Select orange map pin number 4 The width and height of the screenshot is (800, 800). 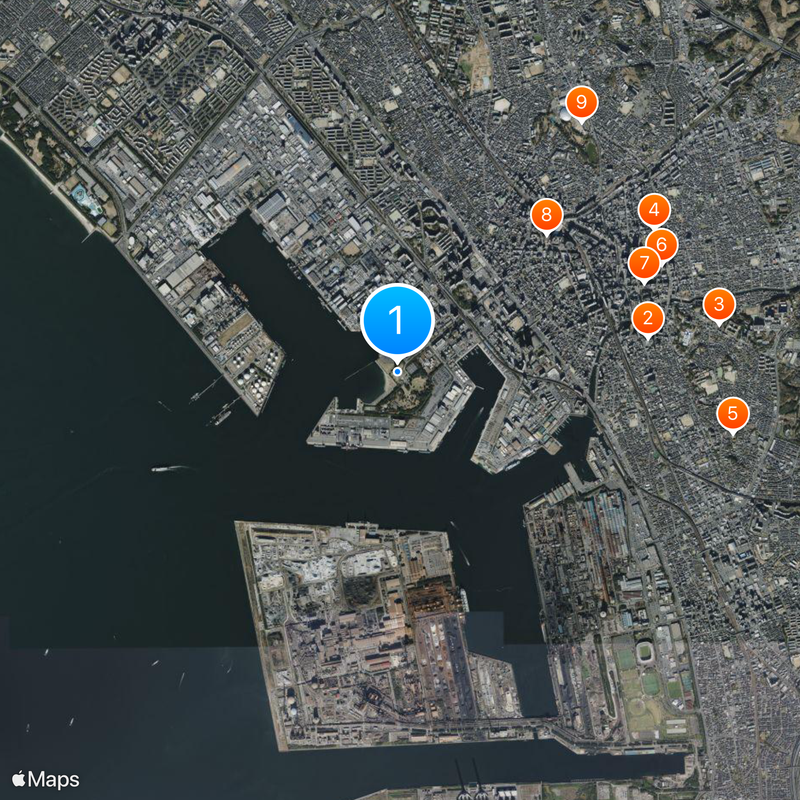(x=654, y=210)
